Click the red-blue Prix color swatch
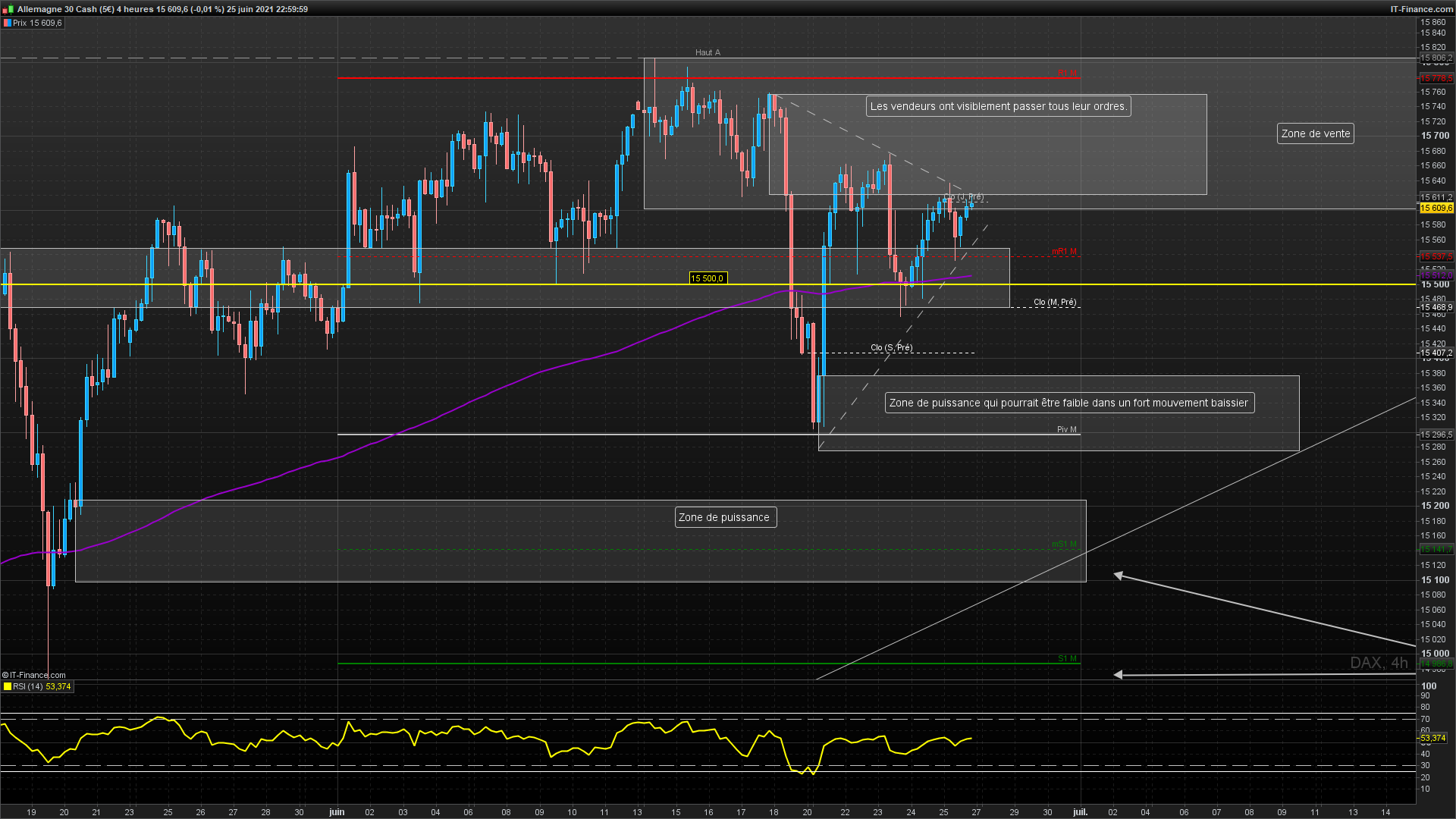The image size is (1456, 819). tap(7, 24)
